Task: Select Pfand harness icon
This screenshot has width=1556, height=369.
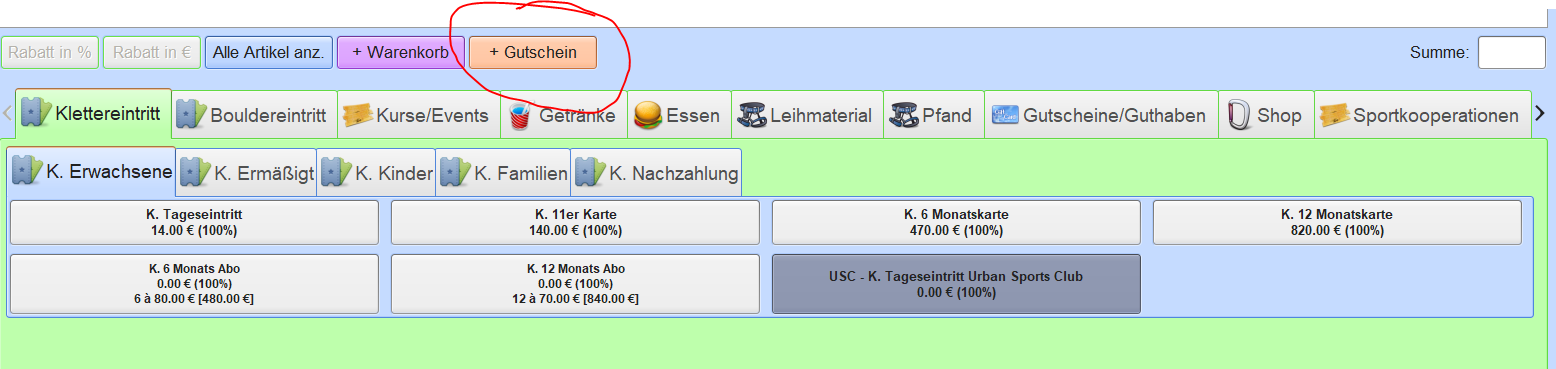Action: click(x=903, y=116)
